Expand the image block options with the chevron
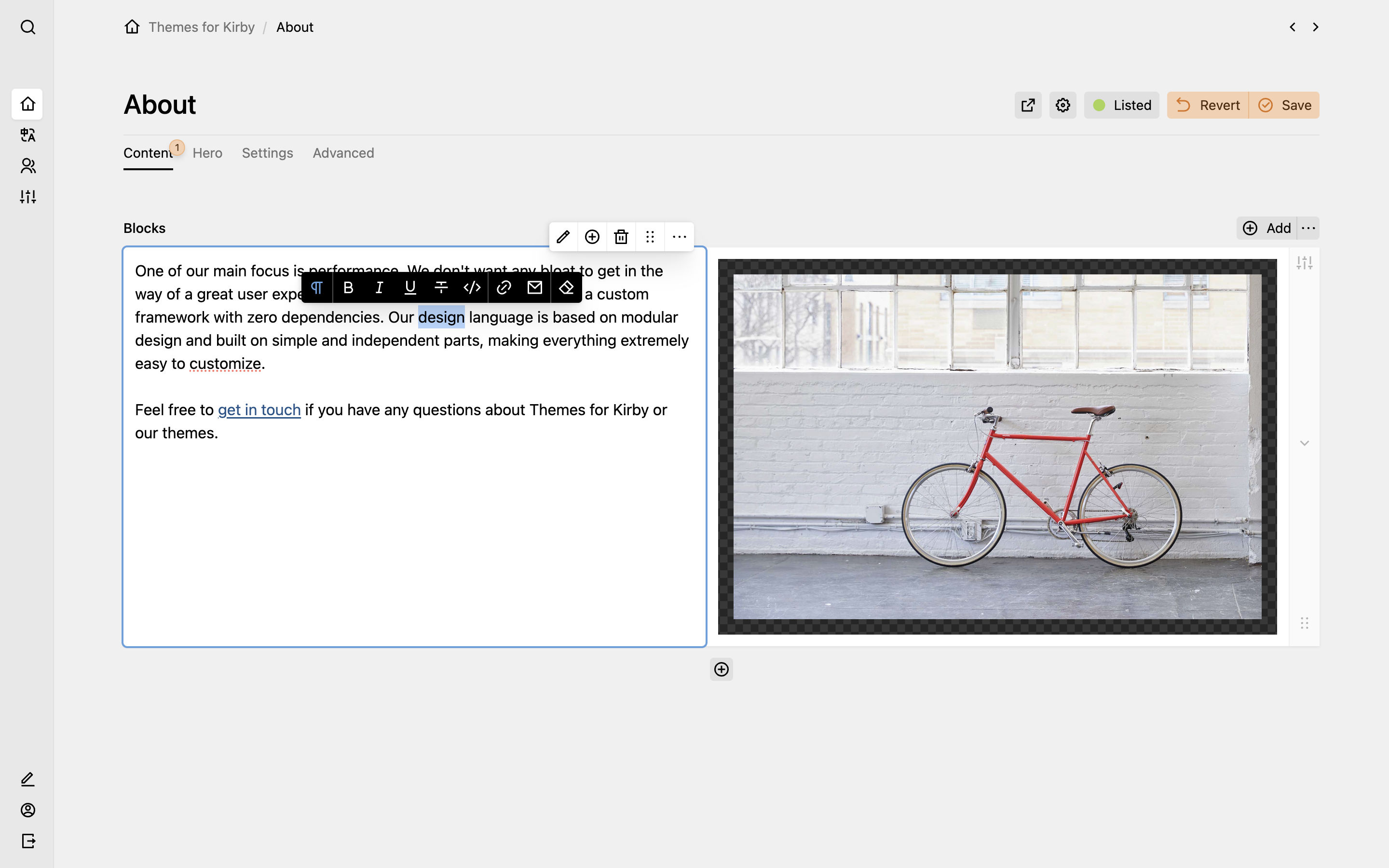The image size is (1389, 868). coord(1304,443)
